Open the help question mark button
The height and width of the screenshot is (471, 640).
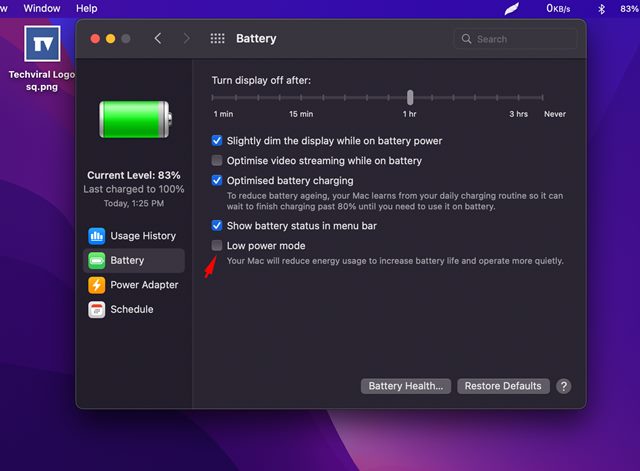[x=564, y=386]
